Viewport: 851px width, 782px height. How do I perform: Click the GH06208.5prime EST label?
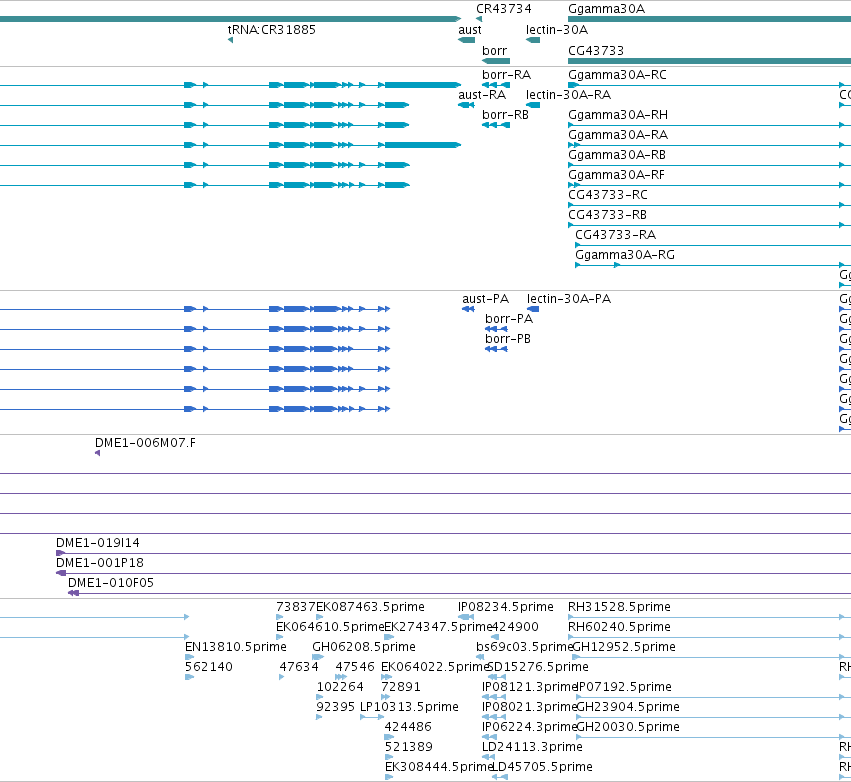tap(364, 647)
